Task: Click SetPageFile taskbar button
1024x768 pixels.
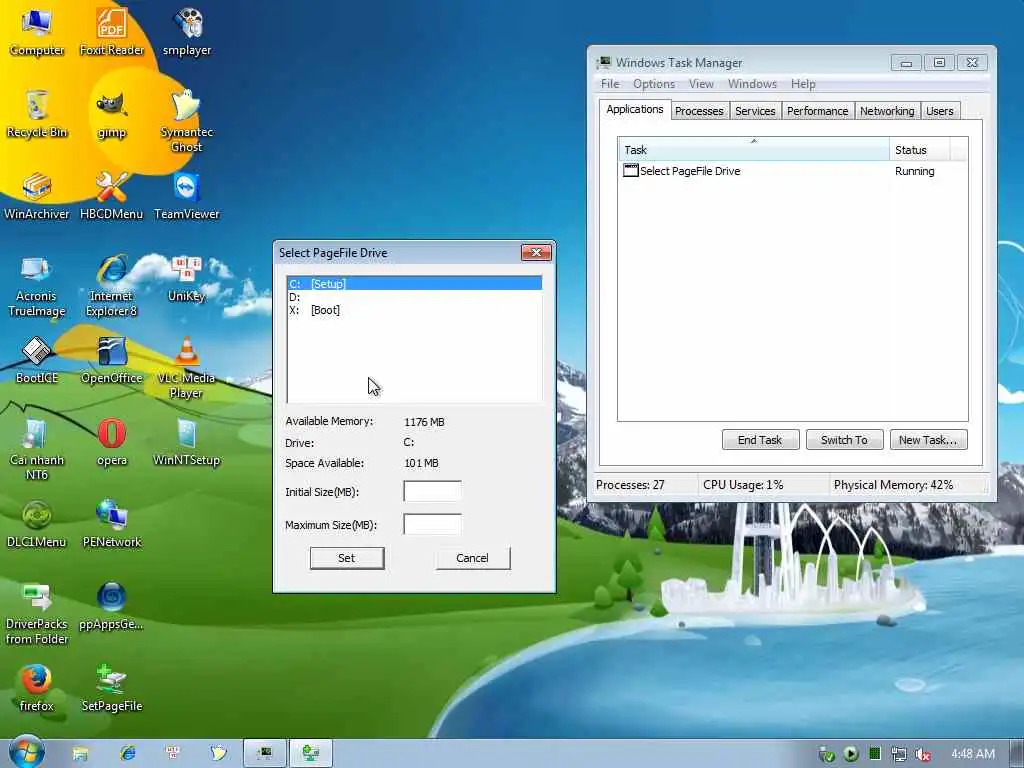Action: [311, 754]
